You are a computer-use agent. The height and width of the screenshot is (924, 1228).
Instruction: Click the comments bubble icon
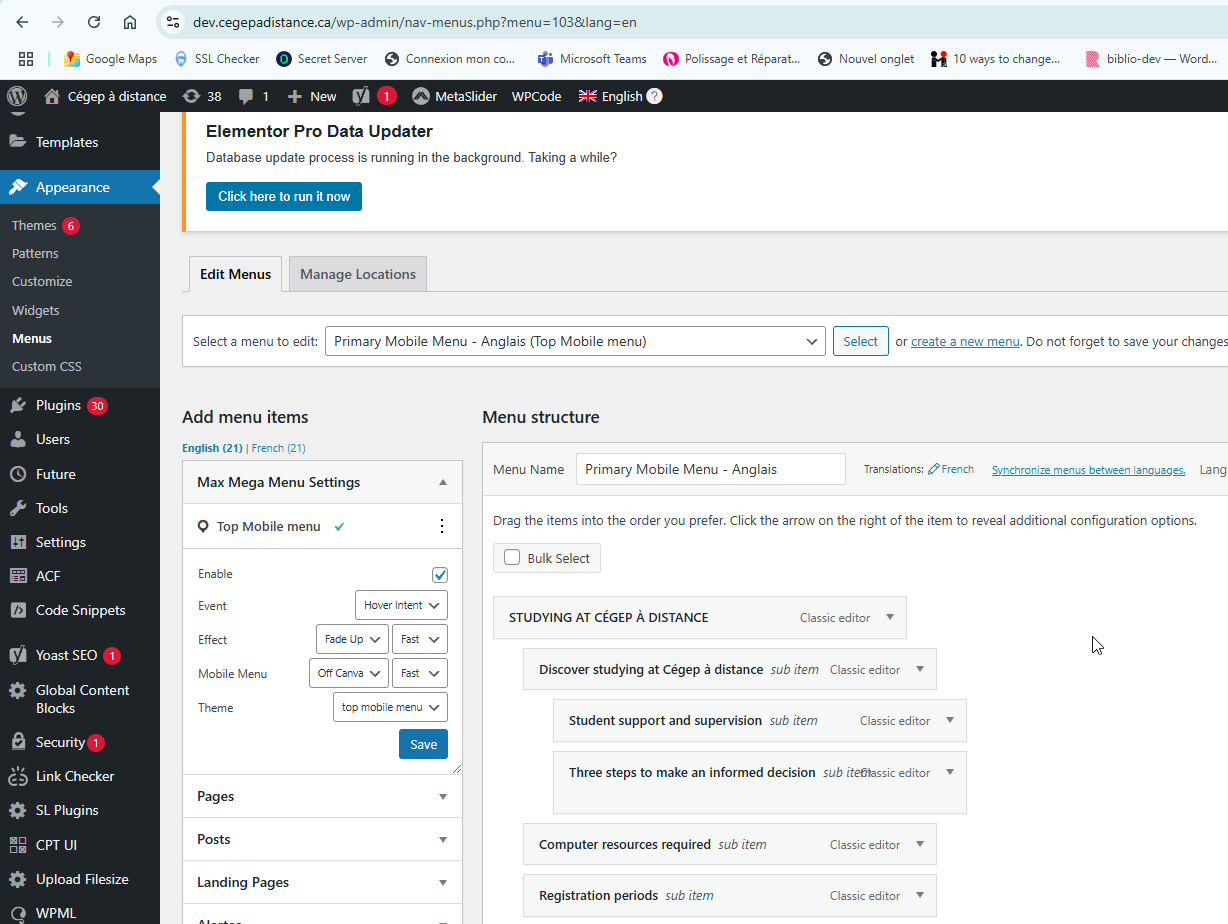pos(246,96)
